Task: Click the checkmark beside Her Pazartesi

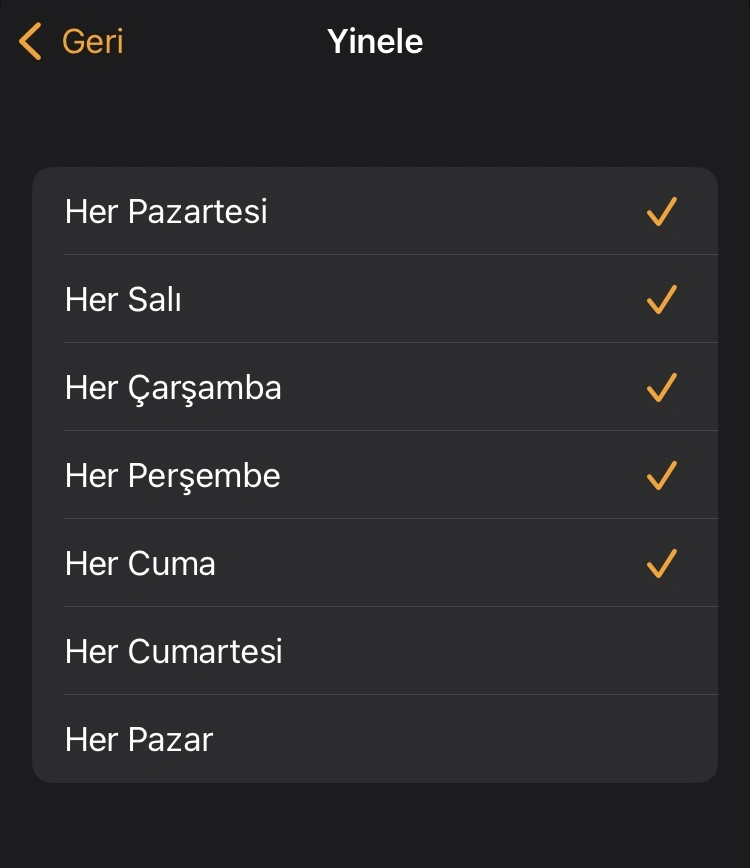Action: coord(661,211)
